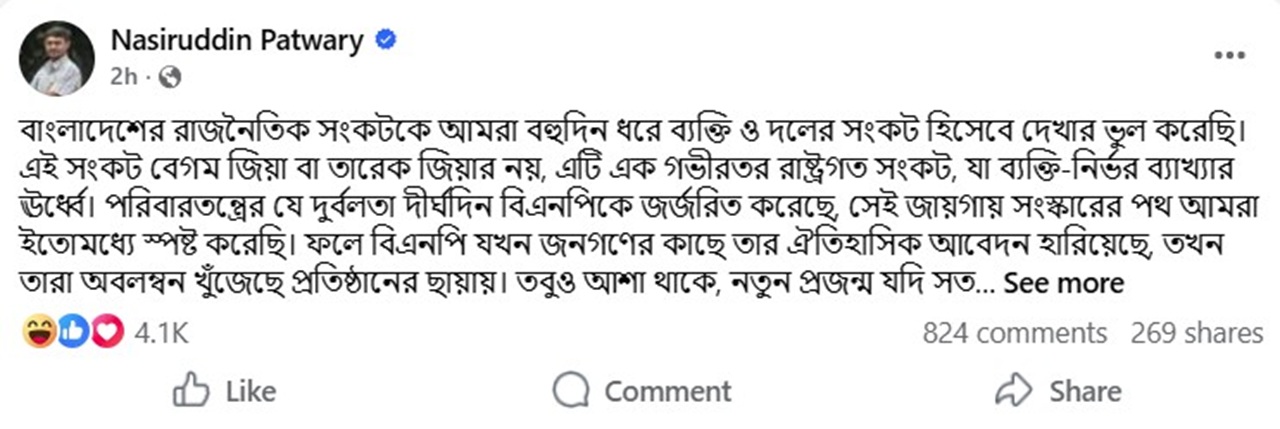Click the speech bubble Comment icon
The width and height of the screenshot is (1280, 429).
[572, 390]
